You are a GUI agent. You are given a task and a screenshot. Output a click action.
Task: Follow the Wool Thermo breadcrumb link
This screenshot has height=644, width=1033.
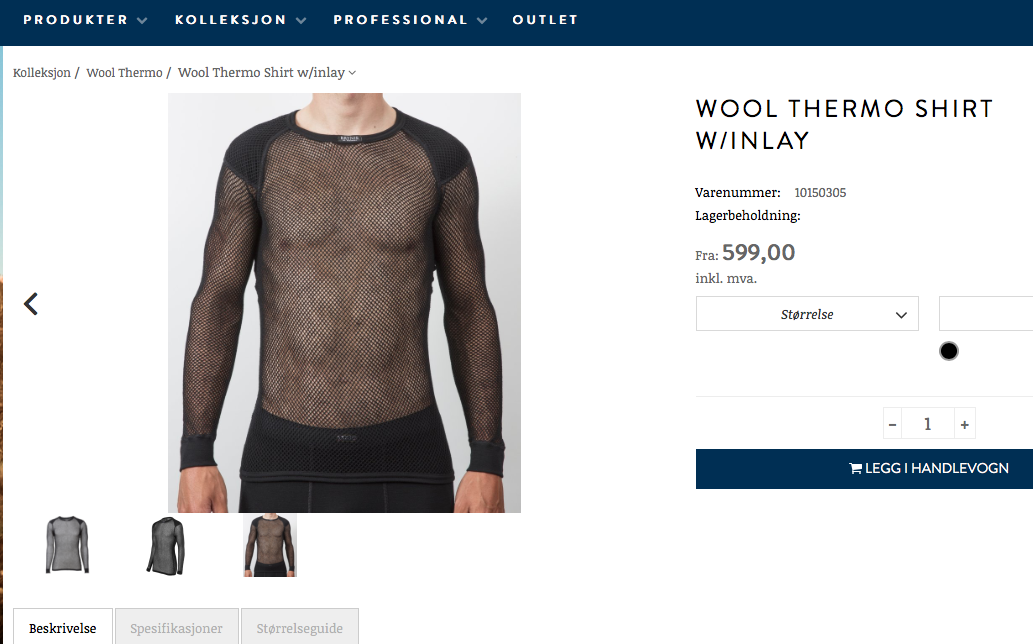(x=124, y=72)
